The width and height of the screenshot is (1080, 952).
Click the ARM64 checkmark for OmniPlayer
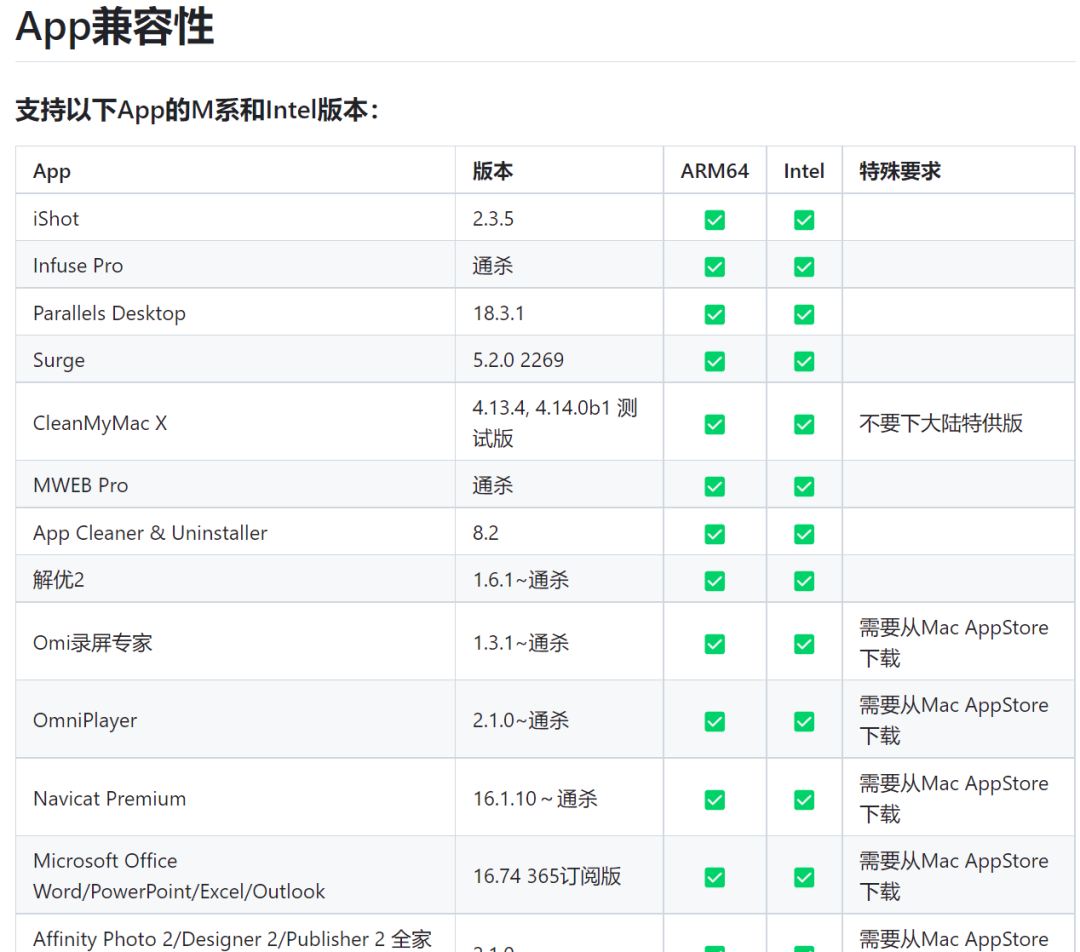[x=714, y=721]
